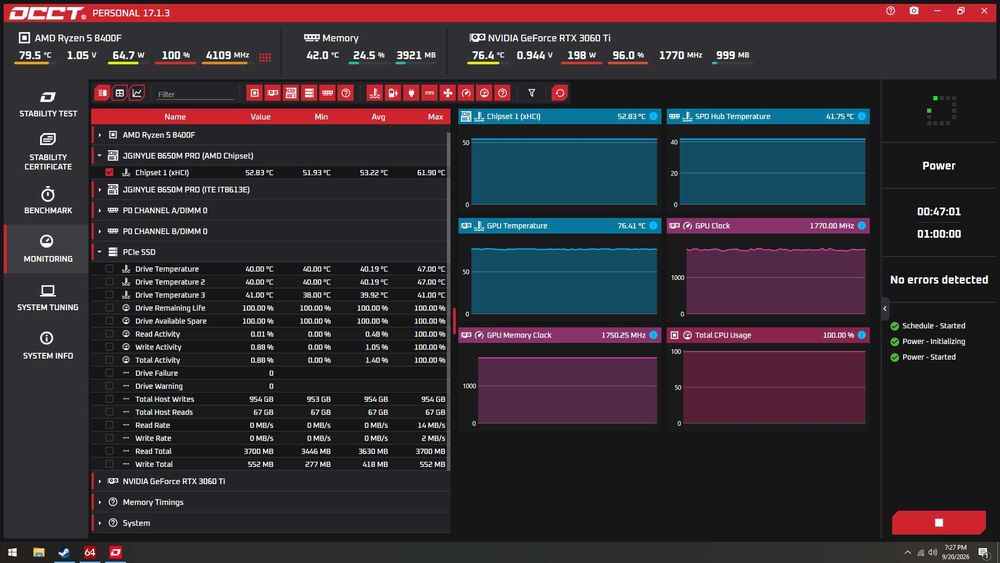This screenshot has width=1000, height=563.
Task: Click info icon on Total CPU Usage graph
Action: point(862,335)
